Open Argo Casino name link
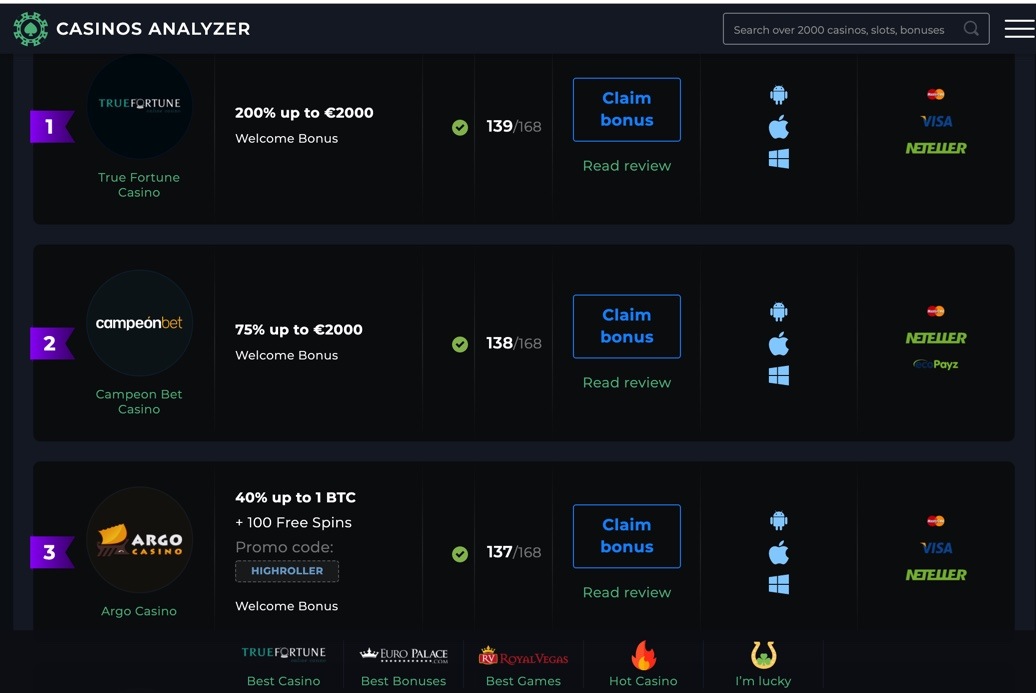Image resolution: width=1036 pixels, height=693 pixels. [139, 611]
